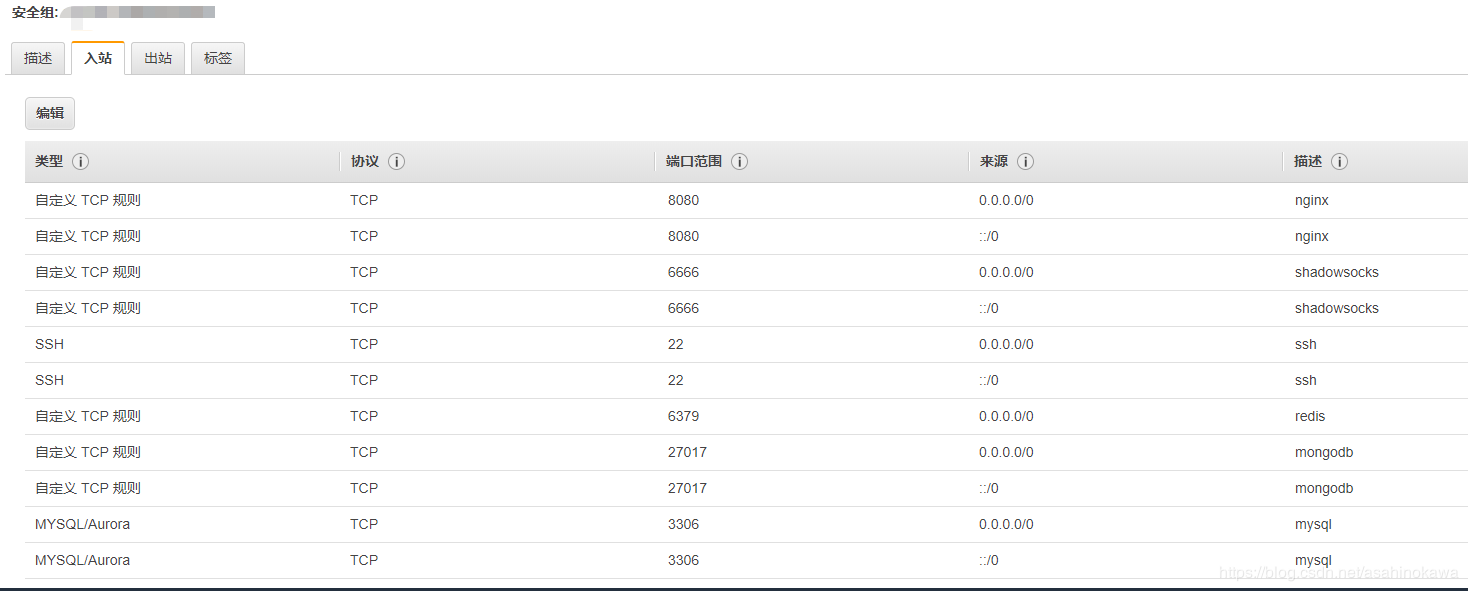
Task: Click info icon next to 端口范围 header
Action: 740,162
